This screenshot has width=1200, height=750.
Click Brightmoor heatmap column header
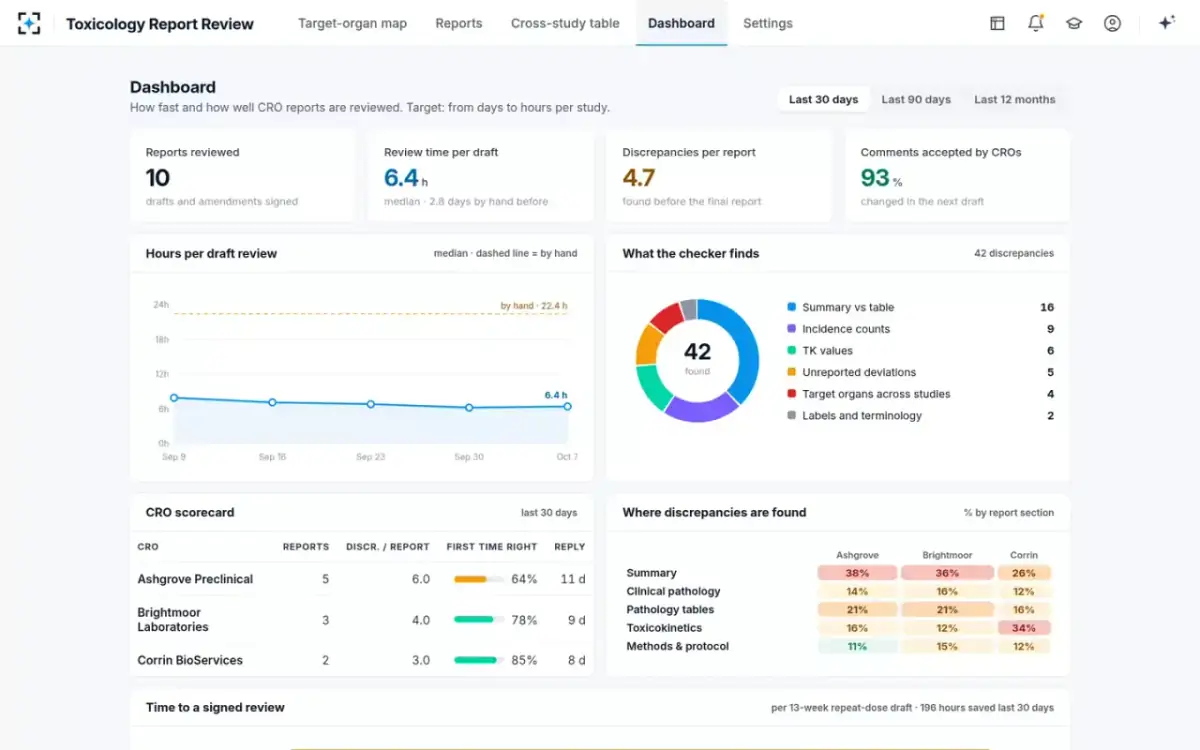pos(947,555)
